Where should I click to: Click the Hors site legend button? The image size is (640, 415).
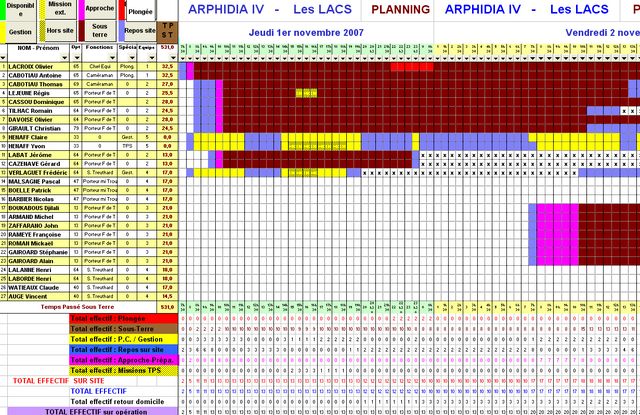click(59, 31)
